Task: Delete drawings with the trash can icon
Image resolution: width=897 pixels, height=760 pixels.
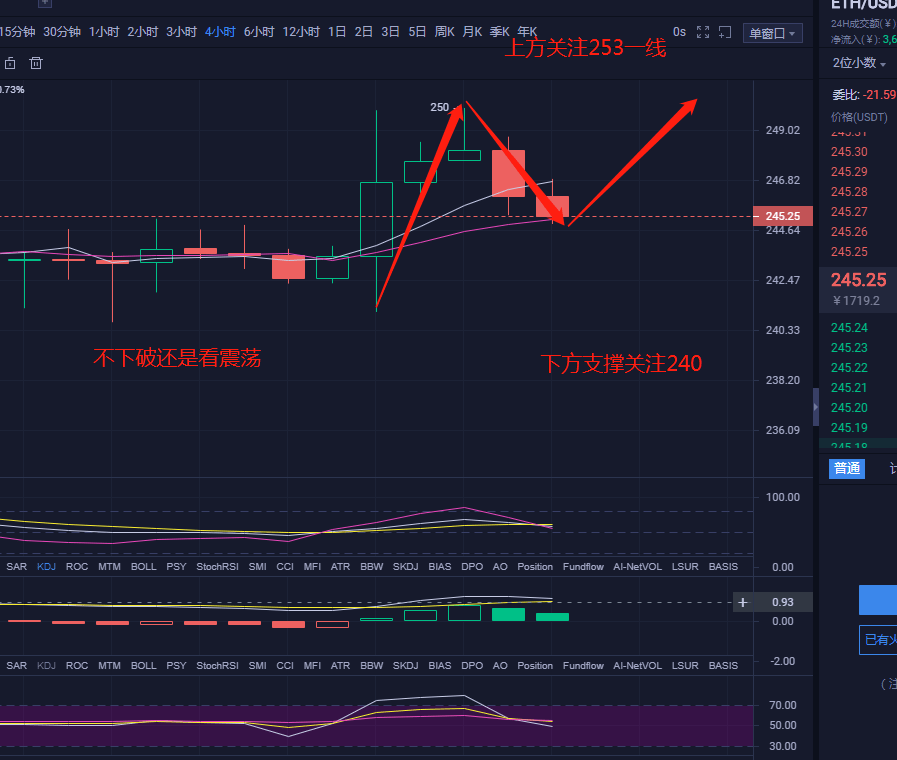Action: 37,64
